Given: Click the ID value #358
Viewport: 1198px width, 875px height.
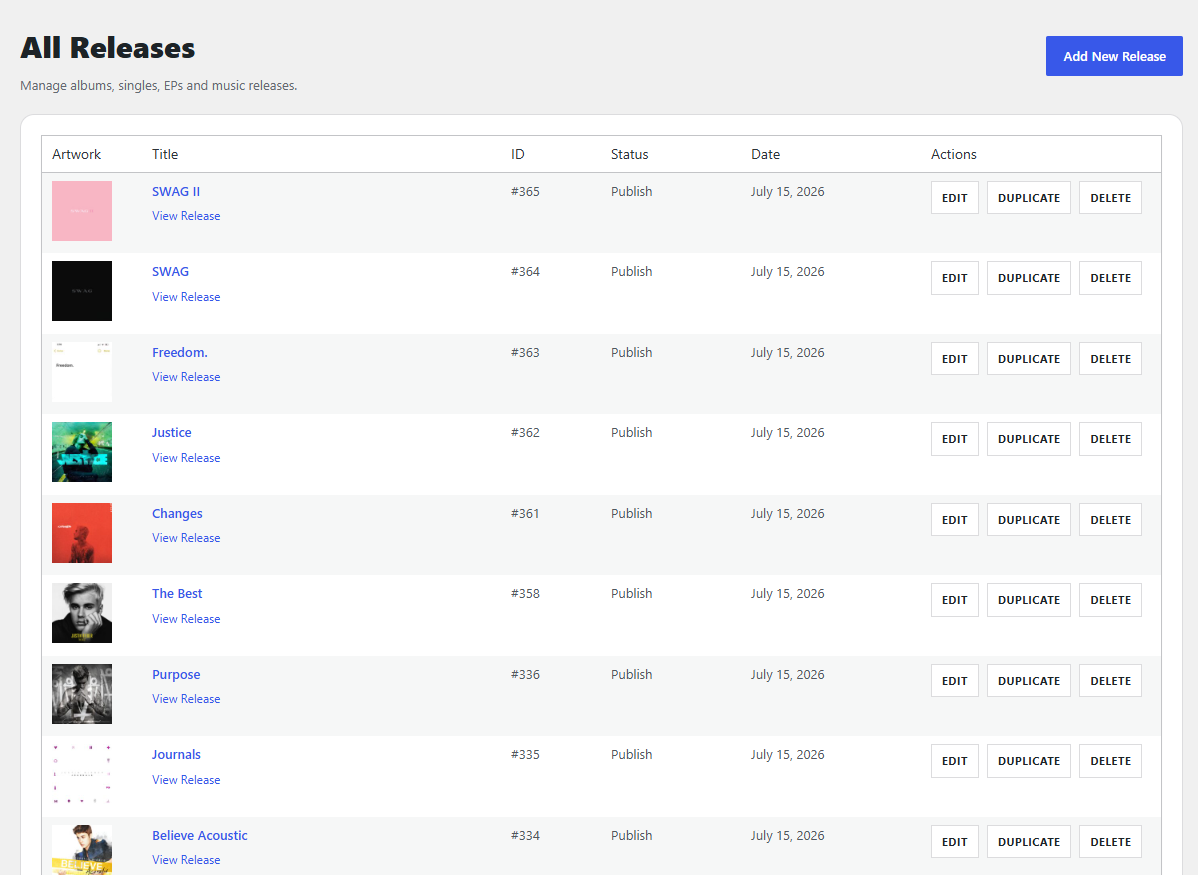Looking at the screenshot, I should coord(525,594).
